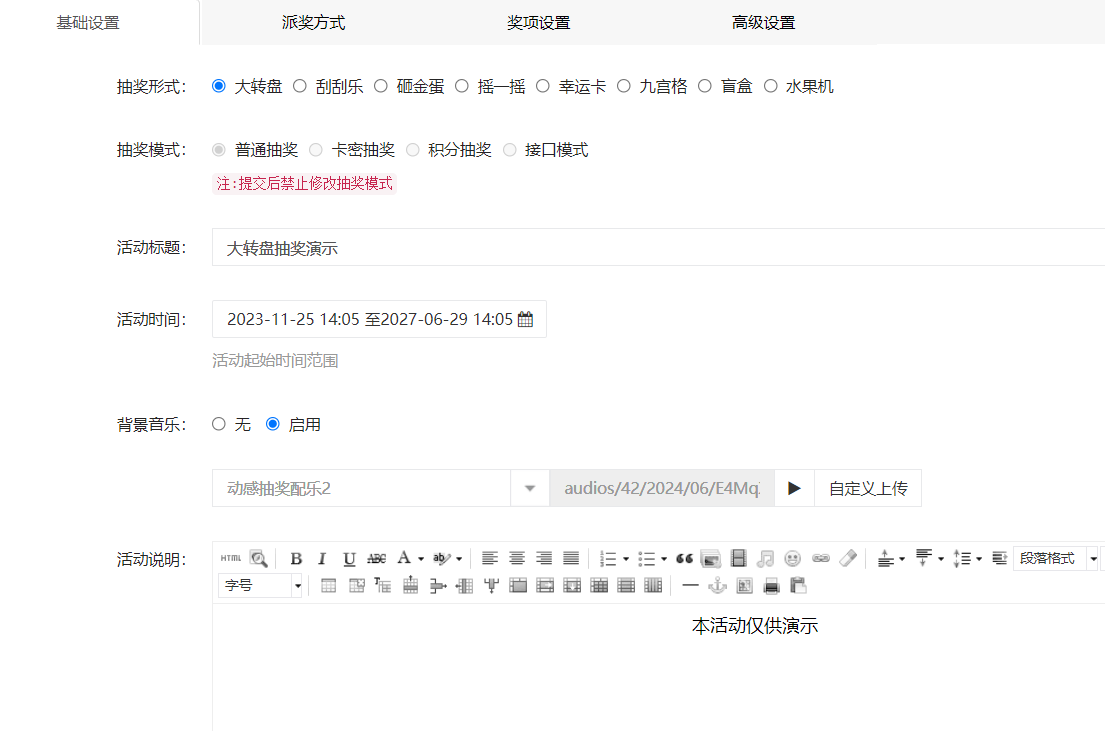This screenshot has height=731, width=1105.
Task: Insert an anchor
Action: tap(717, 586)
